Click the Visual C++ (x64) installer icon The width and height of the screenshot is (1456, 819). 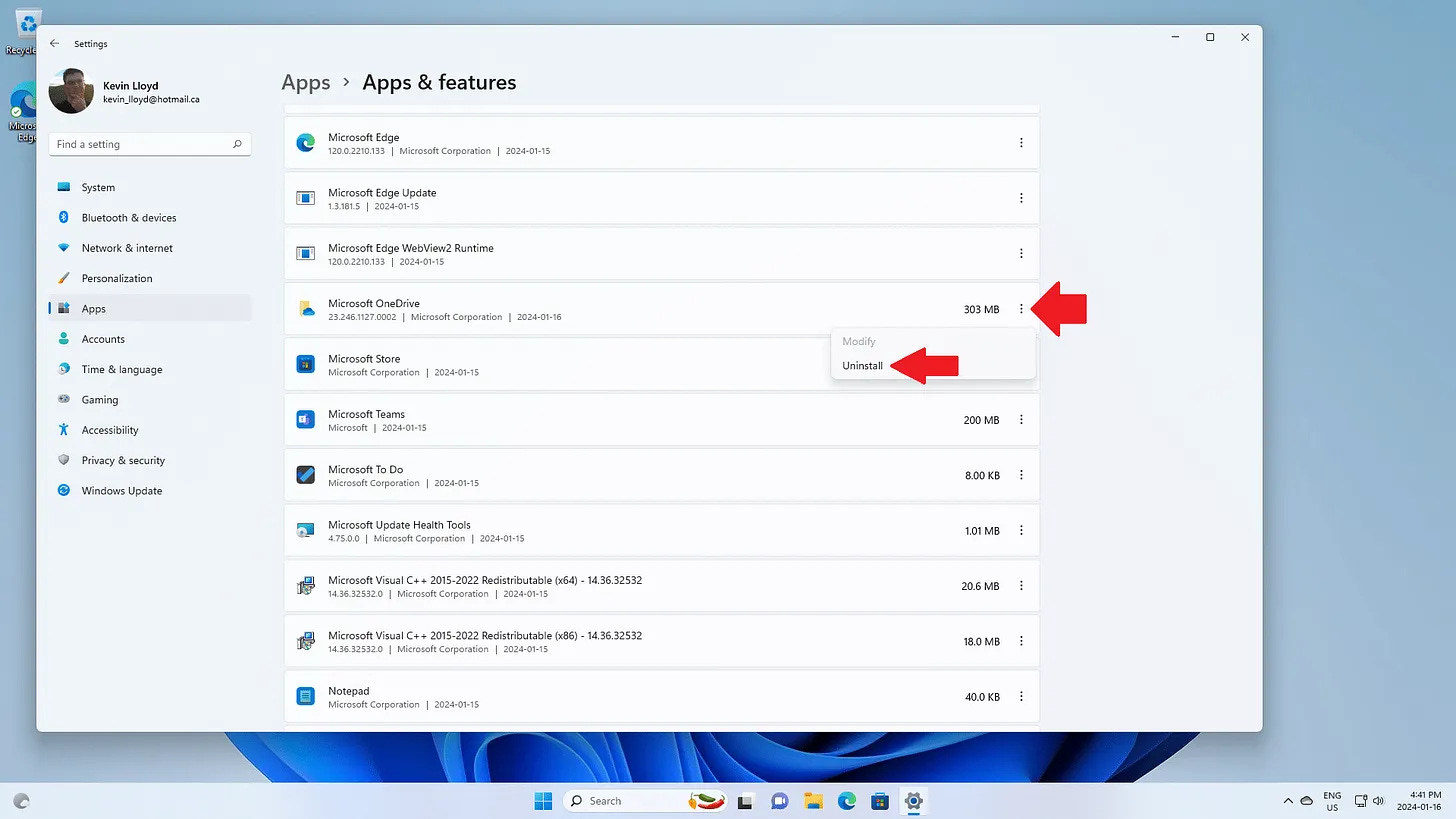(x=306, y=586)
